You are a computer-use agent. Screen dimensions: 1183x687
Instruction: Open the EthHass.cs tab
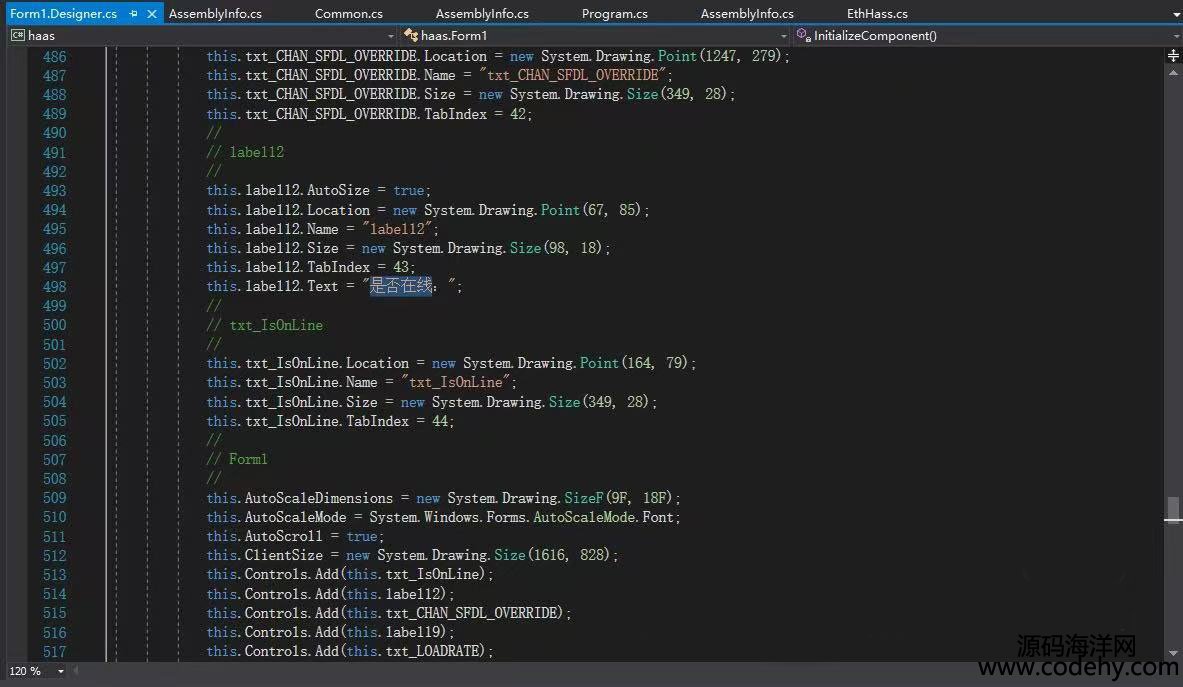coord(877,14)
